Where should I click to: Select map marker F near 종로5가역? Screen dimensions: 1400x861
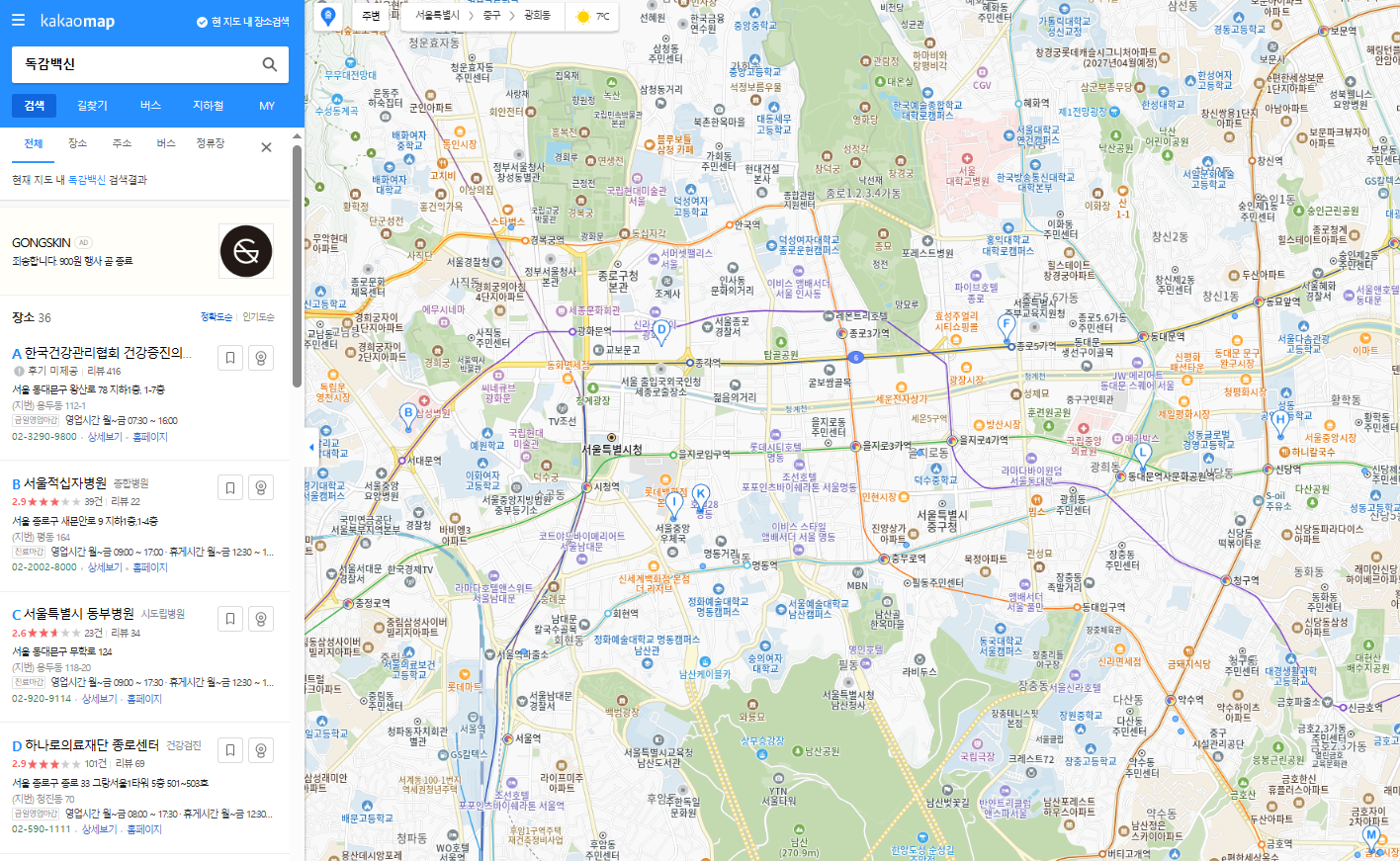pos(1006,326)
